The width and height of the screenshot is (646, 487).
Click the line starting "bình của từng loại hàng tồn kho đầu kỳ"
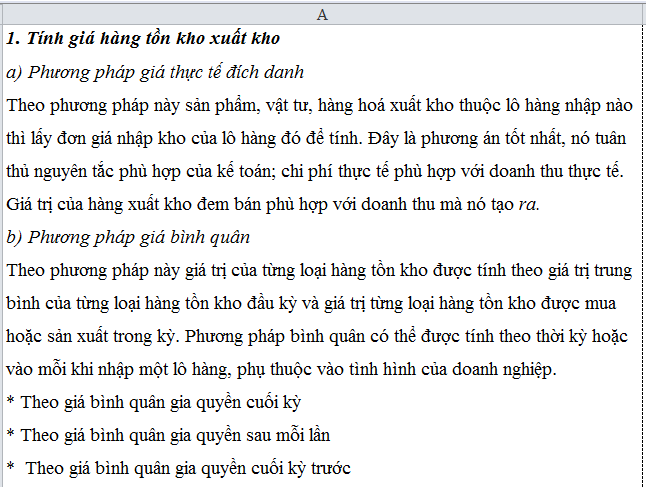click(x=311, y=304)
